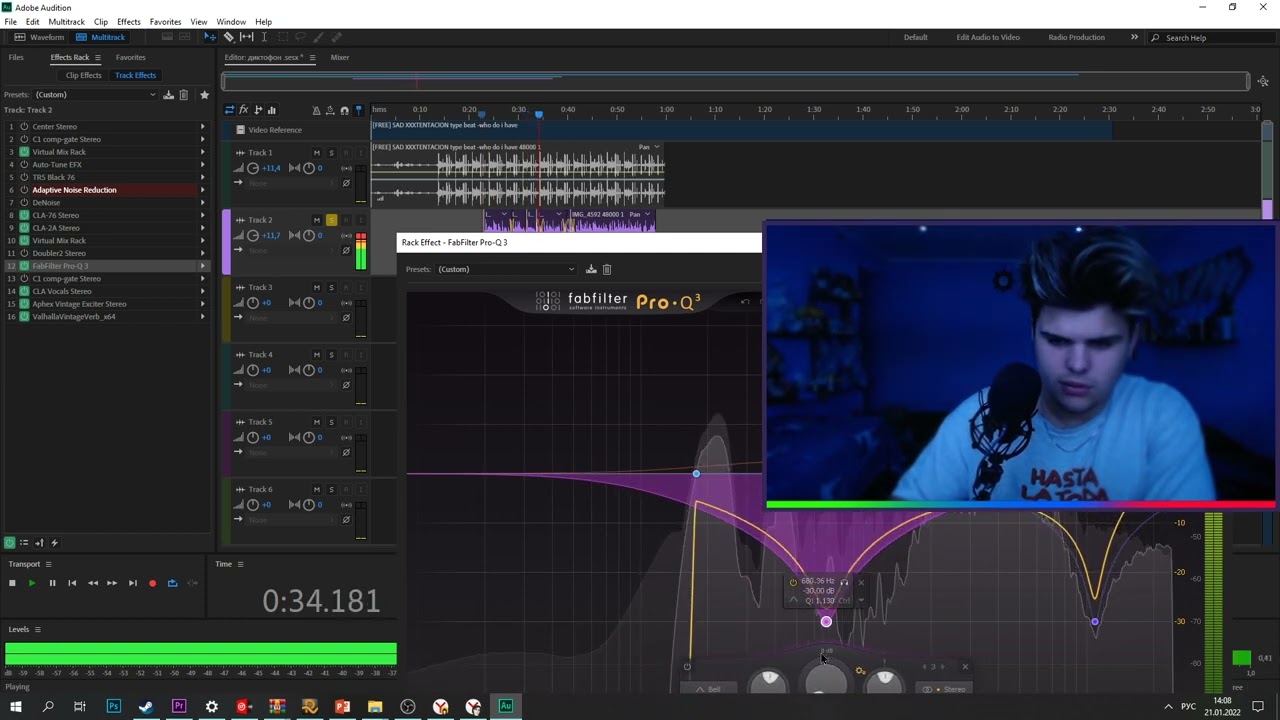This screenshot has width=1280, height=720.
Task: Switch to the Mixer tab
Action: click(340, 58)
